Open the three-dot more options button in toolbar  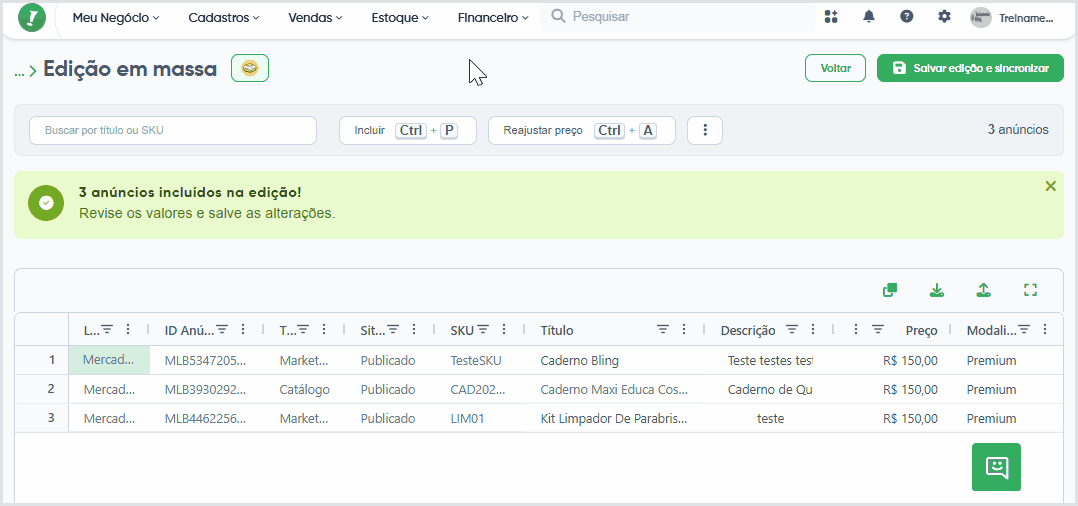coord(705,130)
